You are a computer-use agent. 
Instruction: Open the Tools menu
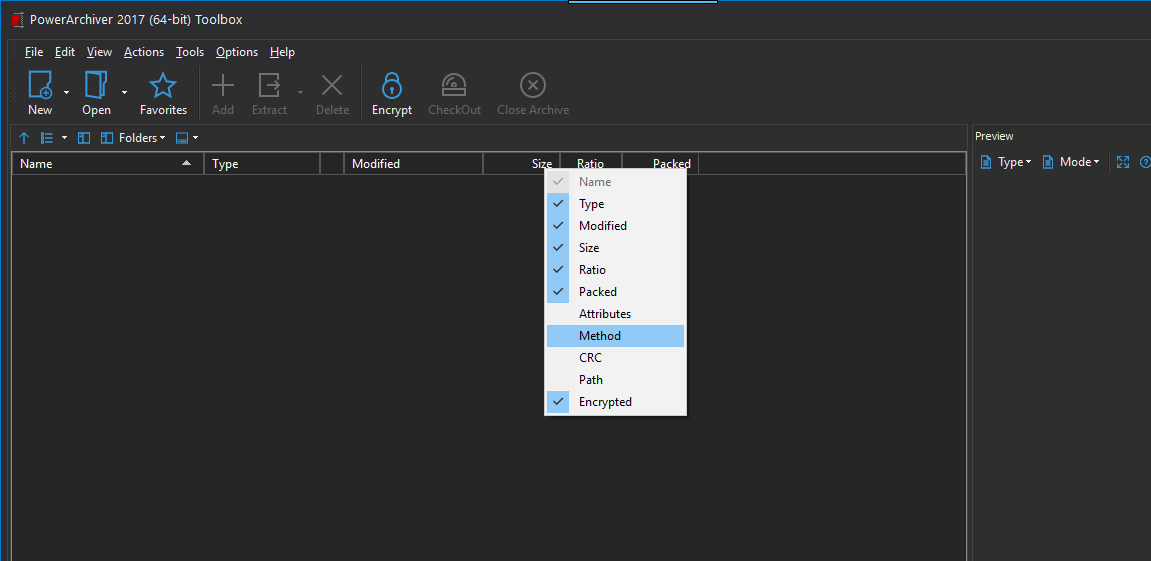pyautogui.click(x=190, y=52)
